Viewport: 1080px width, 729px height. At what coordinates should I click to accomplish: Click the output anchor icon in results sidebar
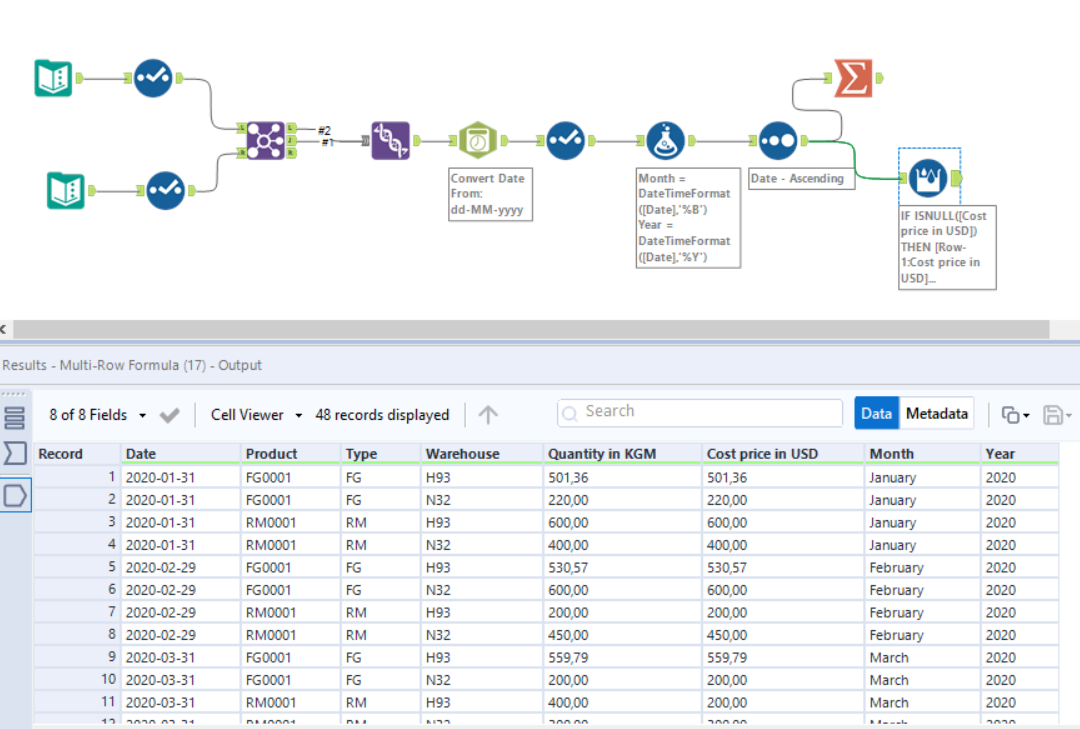pos(14,495)
